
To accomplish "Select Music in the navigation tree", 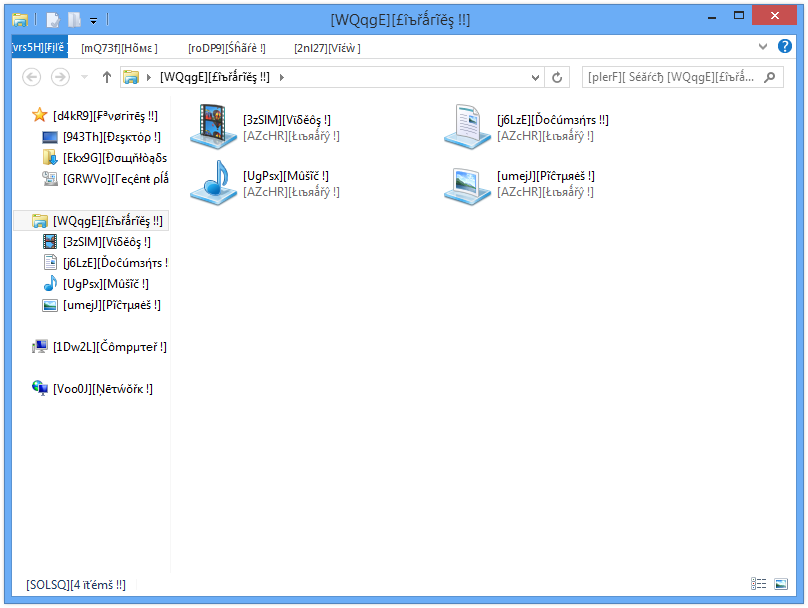I will tap(95, 284).
